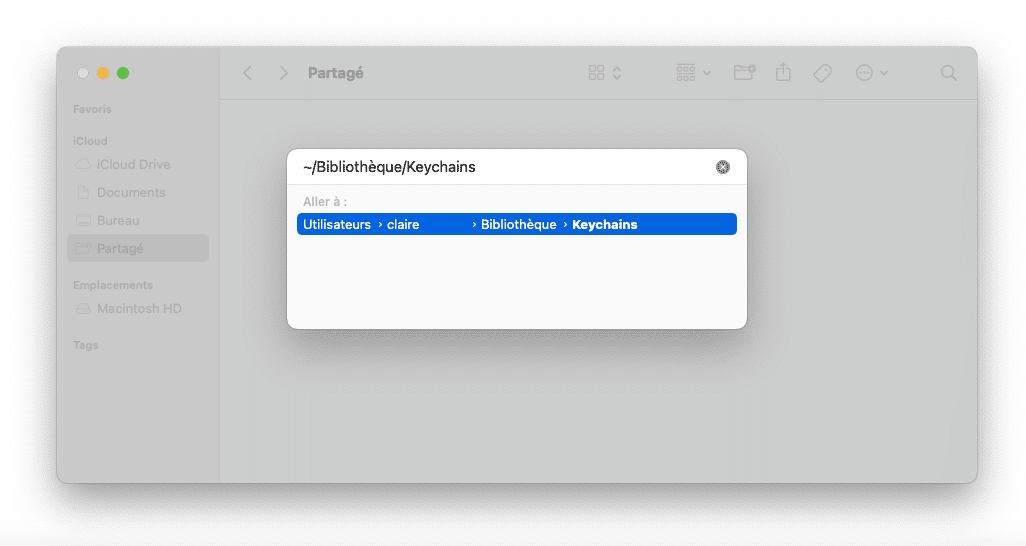The image size is (1026, 546).
Task: Select the Keychains path suggestion
Action: tap(604, 225)
